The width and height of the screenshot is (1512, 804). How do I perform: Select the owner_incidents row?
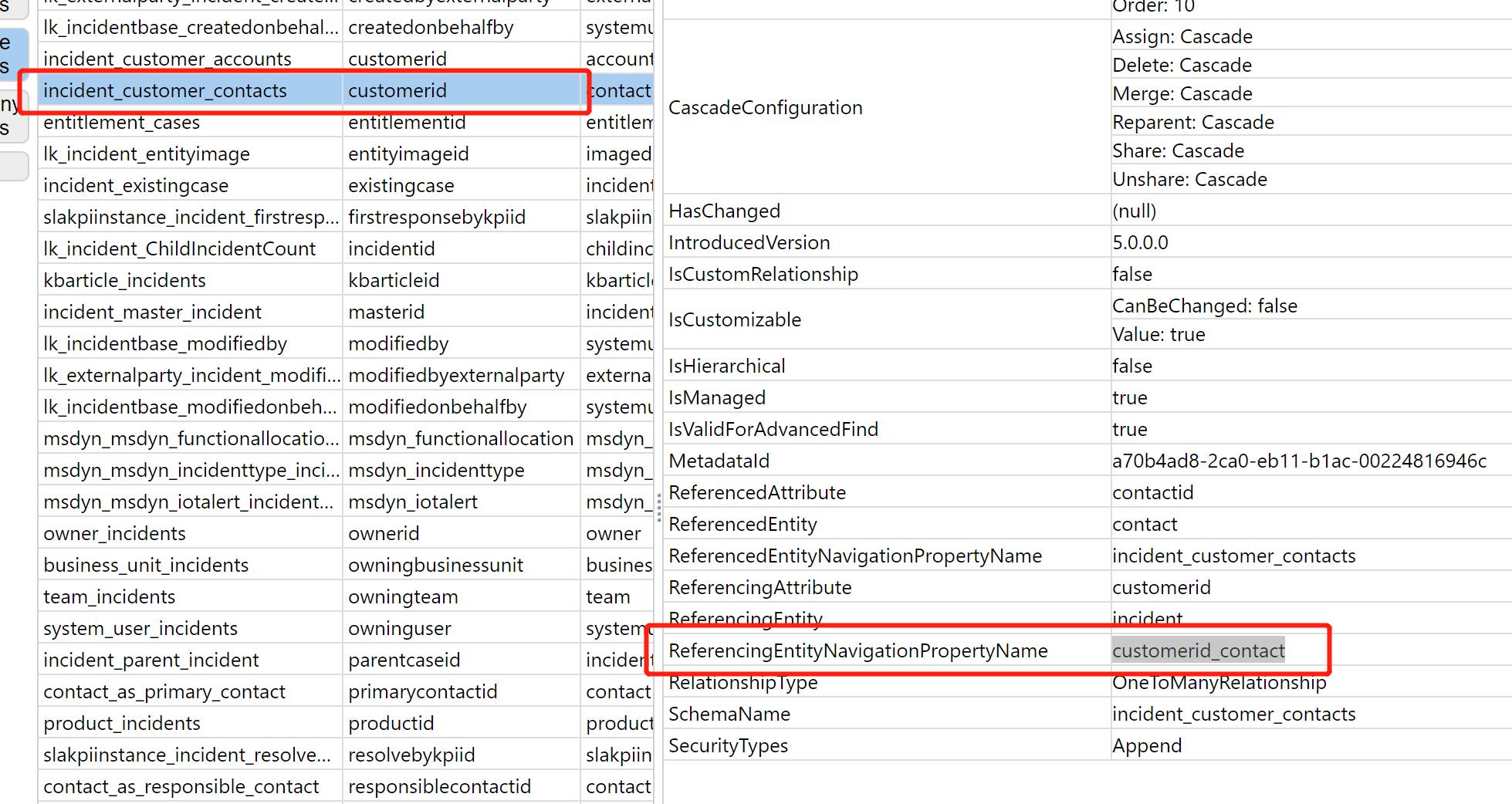346,533
